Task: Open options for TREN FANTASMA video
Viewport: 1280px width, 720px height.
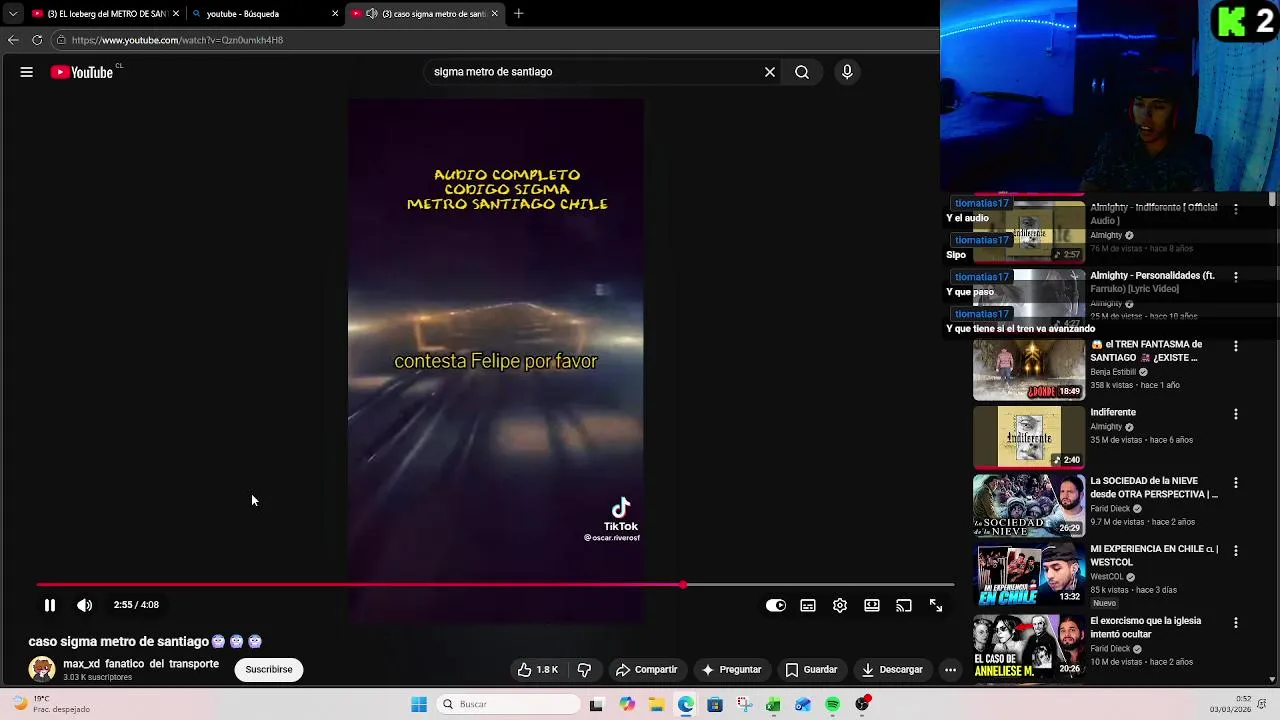Action: (x=1236, y=346)
